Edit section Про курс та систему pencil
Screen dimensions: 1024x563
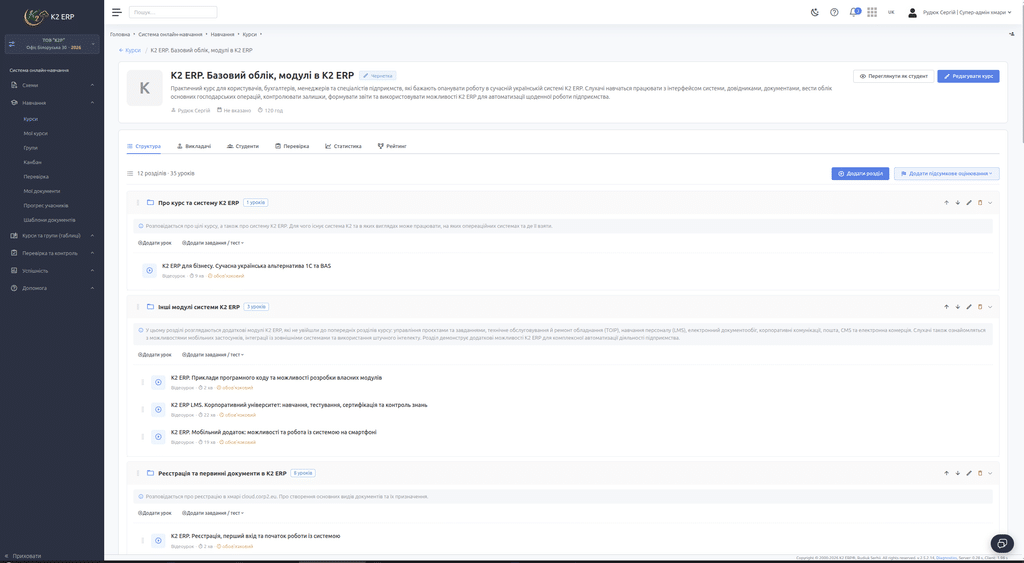click(x=968, y=202)
